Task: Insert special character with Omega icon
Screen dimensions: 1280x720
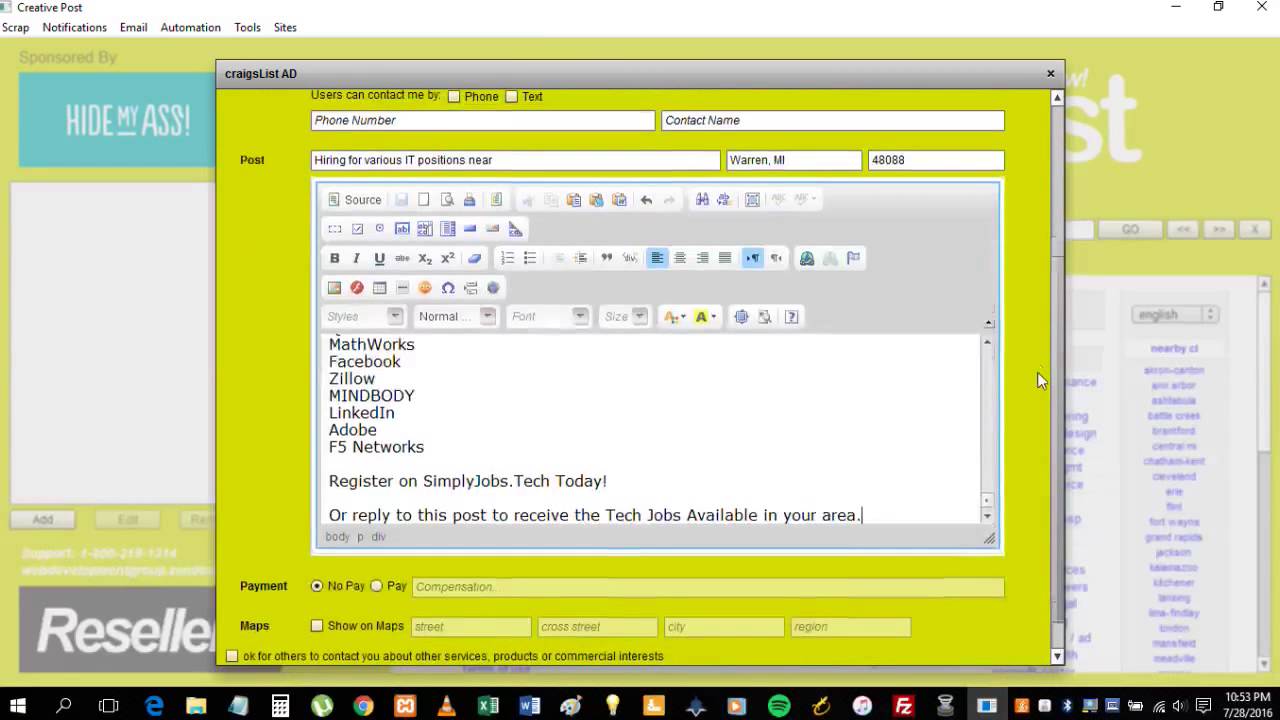Action: click(448, 288)
